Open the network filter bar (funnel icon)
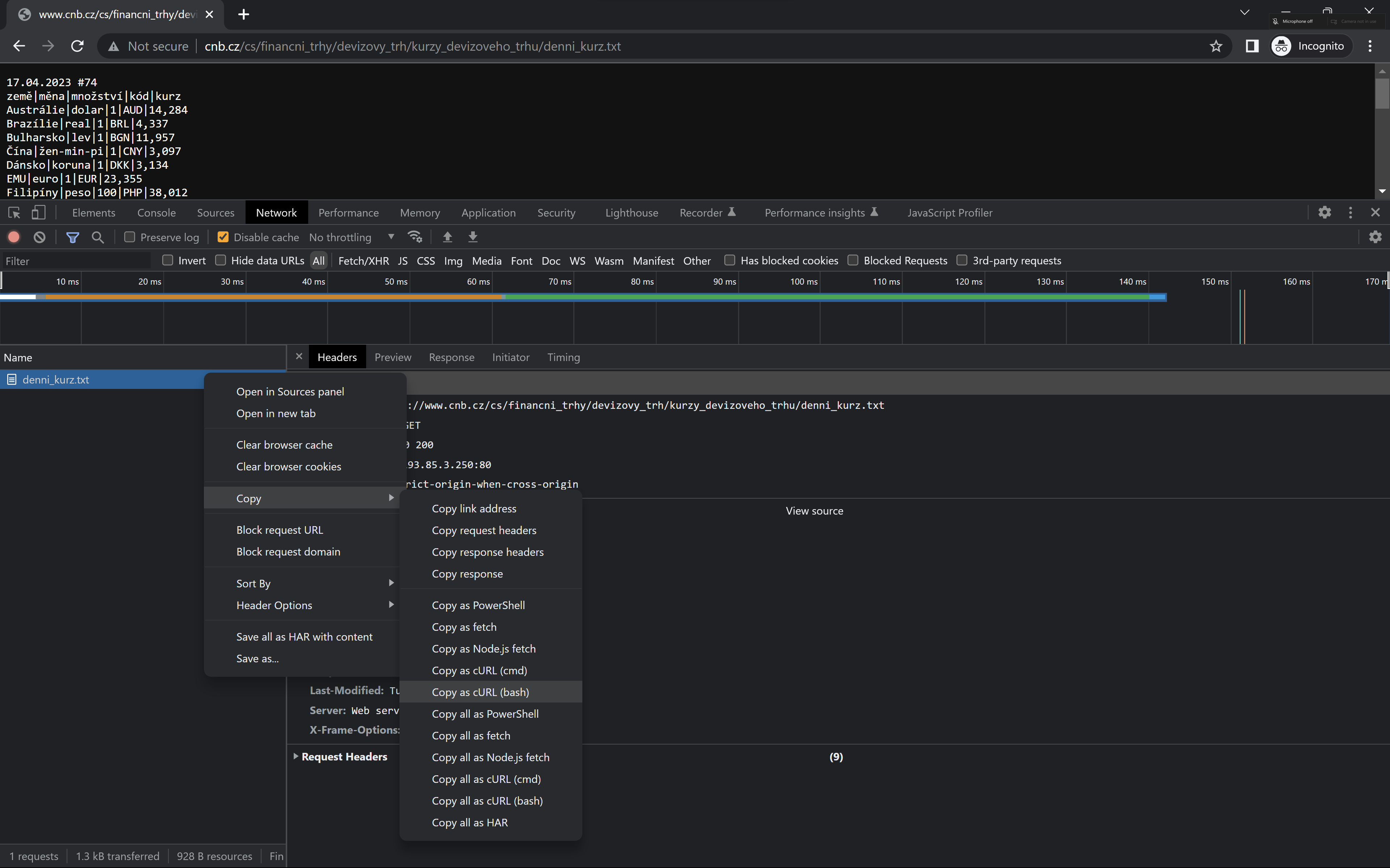This screenshot has height=868, width=1390. [72, 236]
